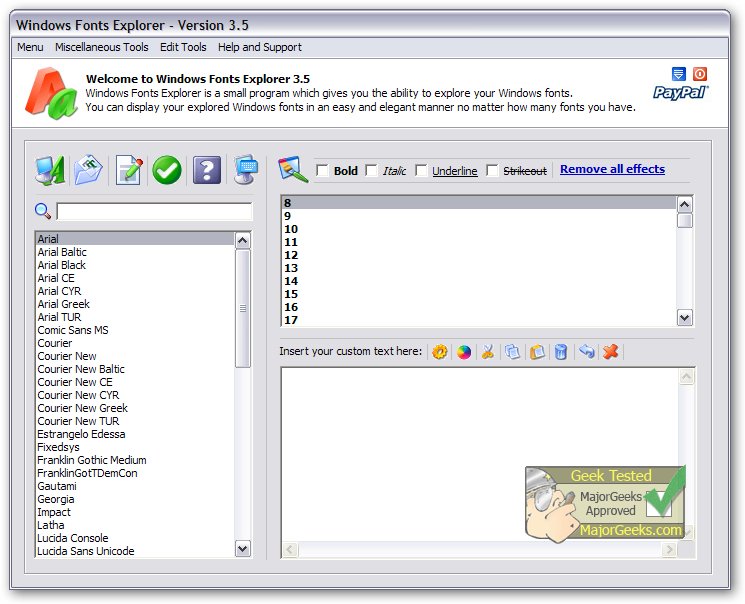The width and height of the screenshot is (745, 604).
Task: Select font size 8
Action: click(x=479, y=203)
